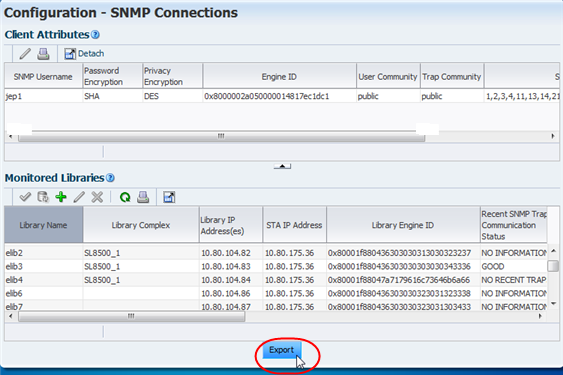Screen dimensions: 563x375
Task: Select the elib6 library row
Action: coord(276,293)
